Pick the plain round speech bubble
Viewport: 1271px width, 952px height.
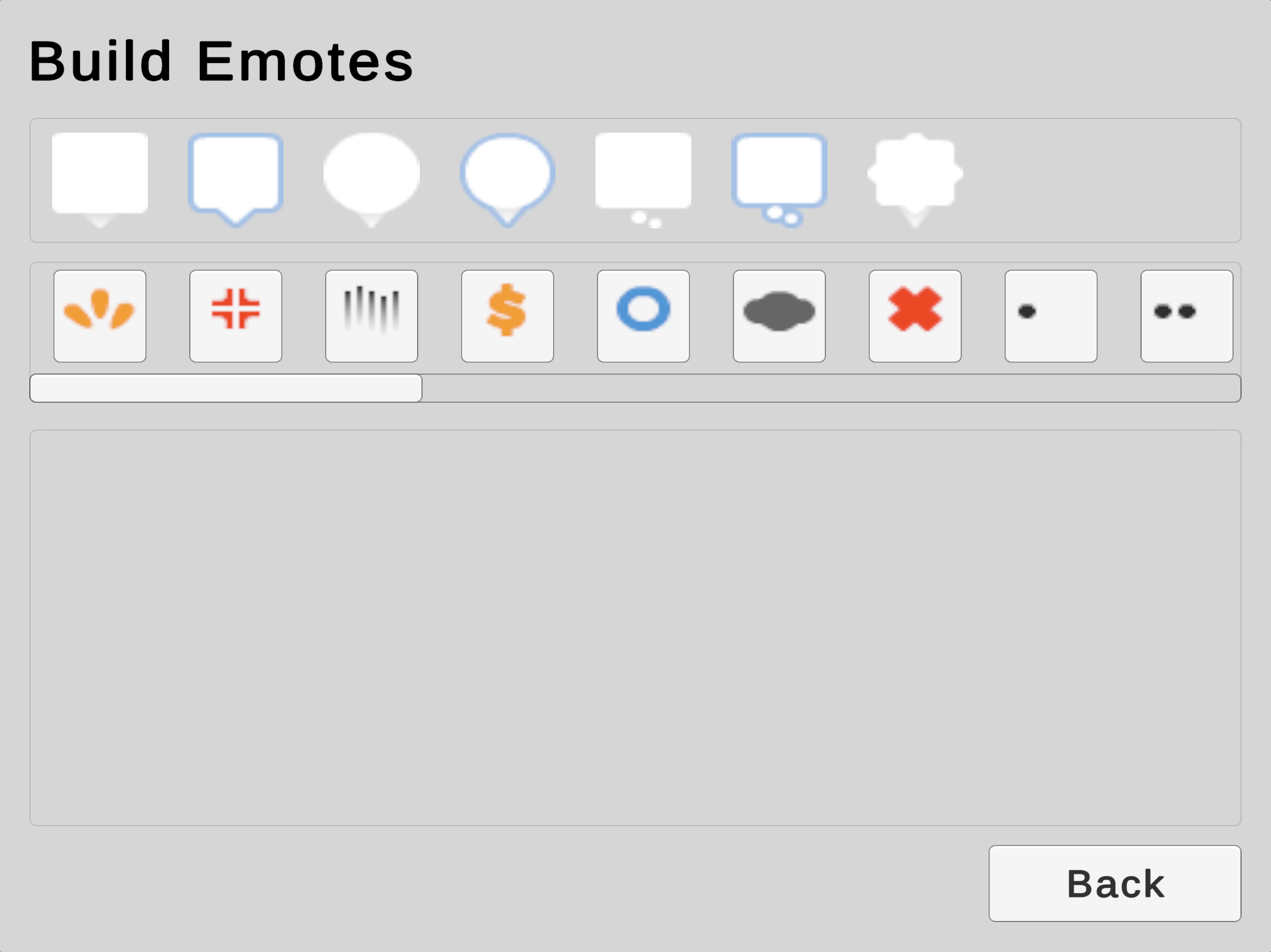(x=371, y=175)
